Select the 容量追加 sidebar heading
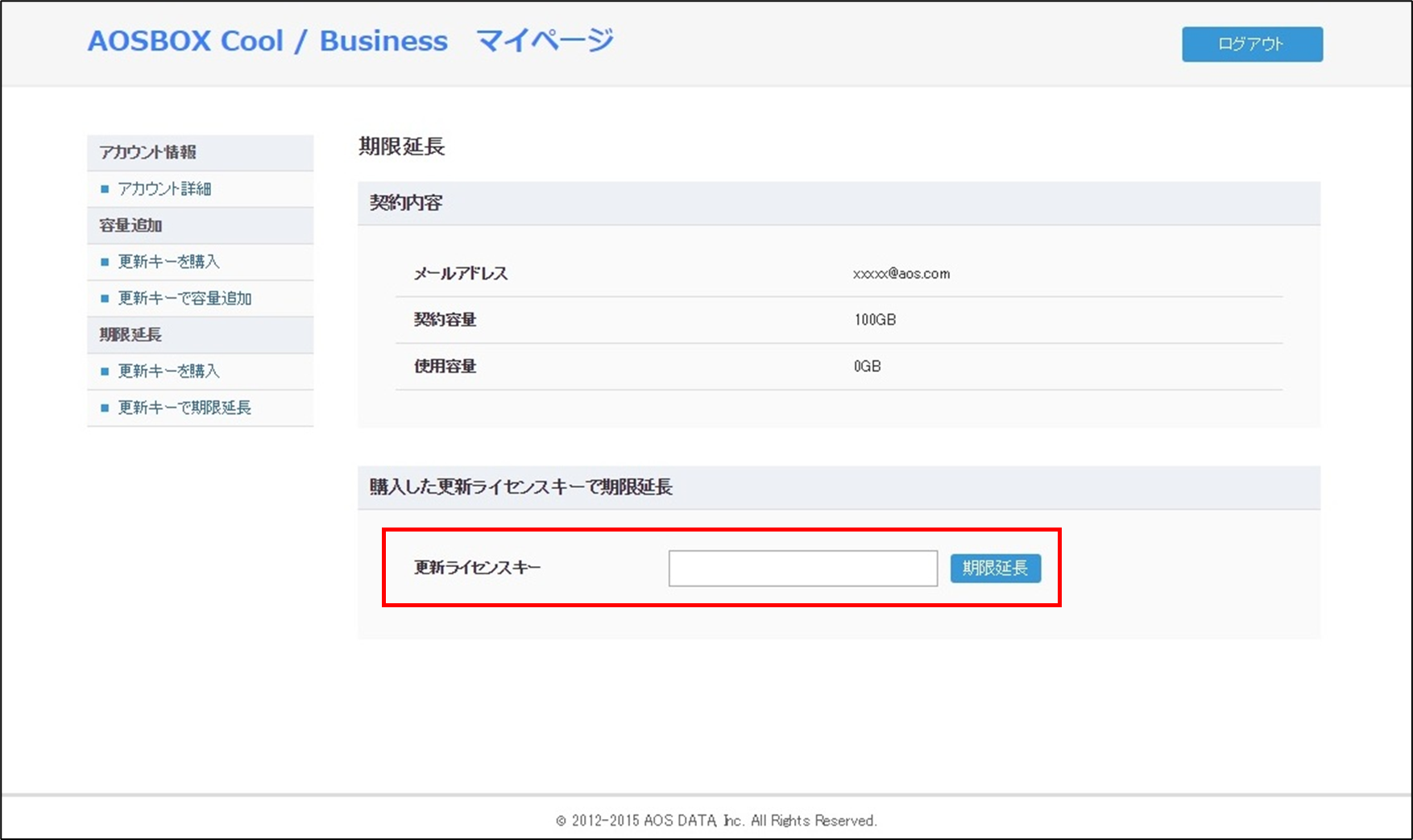 point(200,226)
